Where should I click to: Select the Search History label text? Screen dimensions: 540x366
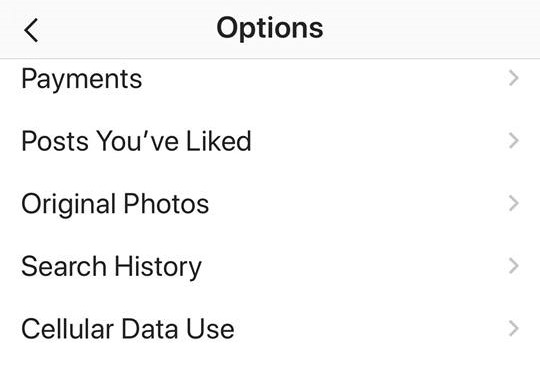(x=111, y=267)
